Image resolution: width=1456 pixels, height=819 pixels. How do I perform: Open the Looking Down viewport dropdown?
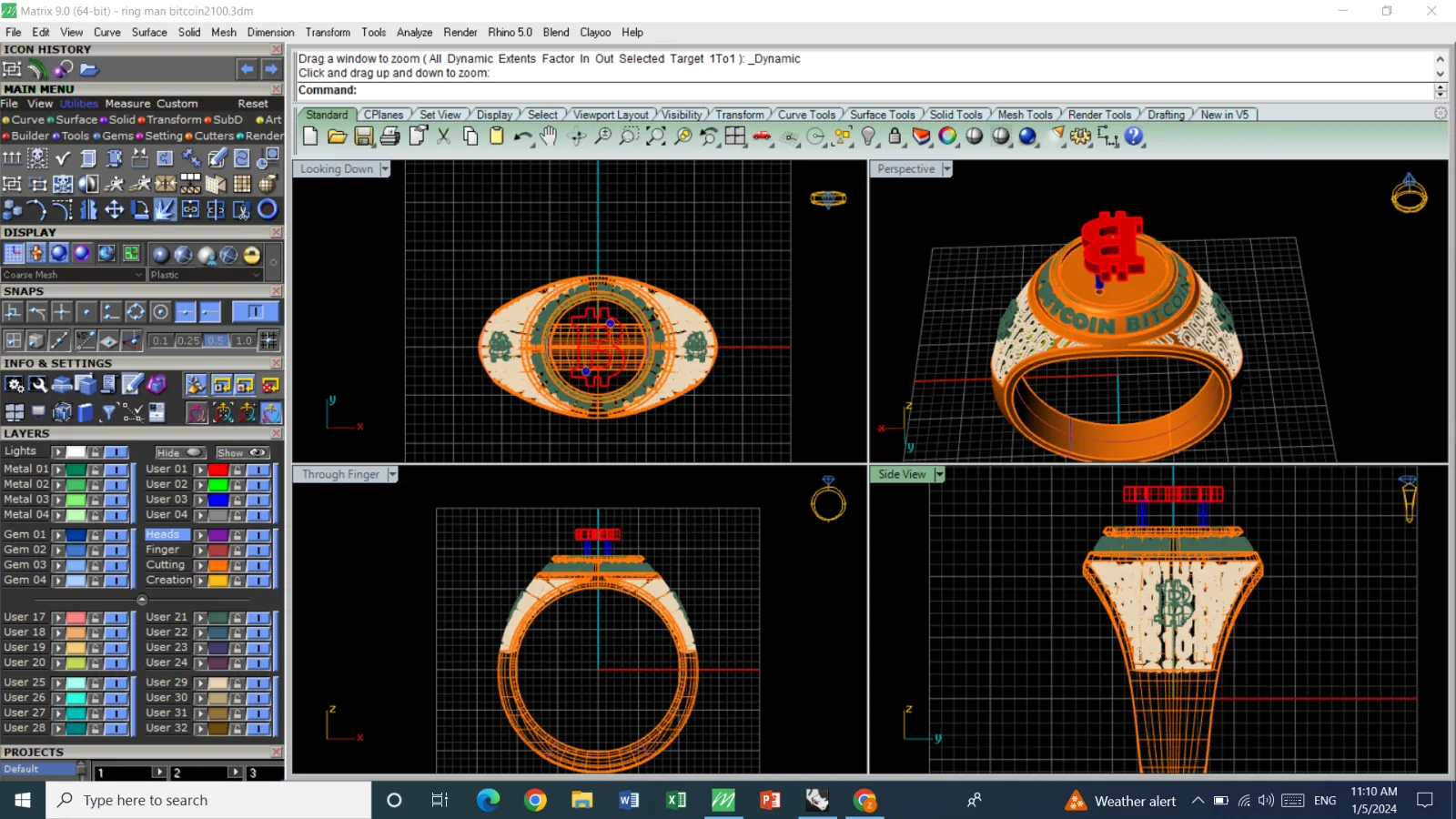pos(385,169)
